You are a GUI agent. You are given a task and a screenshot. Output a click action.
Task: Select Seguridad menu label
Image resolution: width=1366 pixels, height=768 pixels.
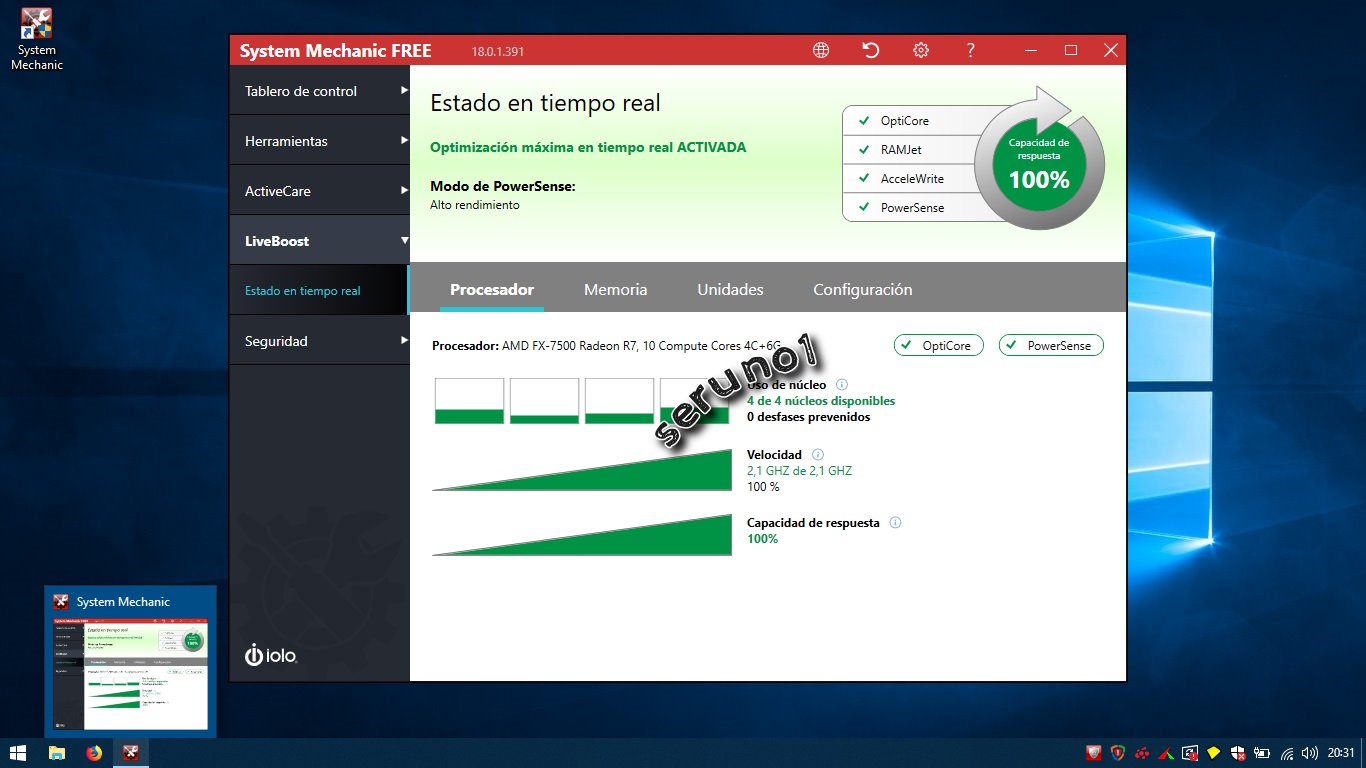(276, 341)
